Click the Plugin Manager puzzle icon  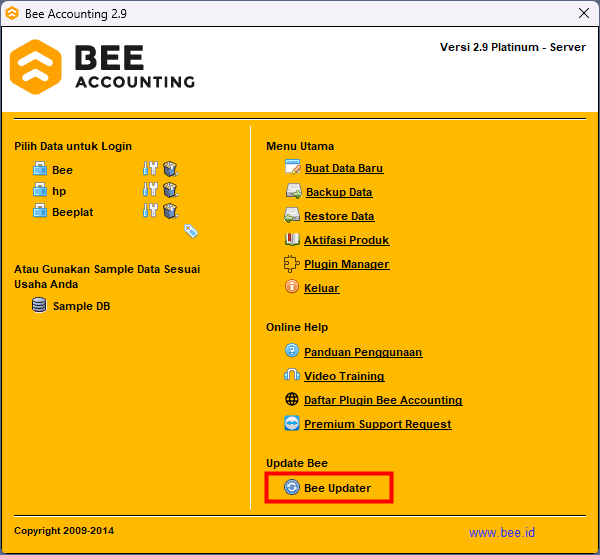pyautogui.click(x=291, y=264)
